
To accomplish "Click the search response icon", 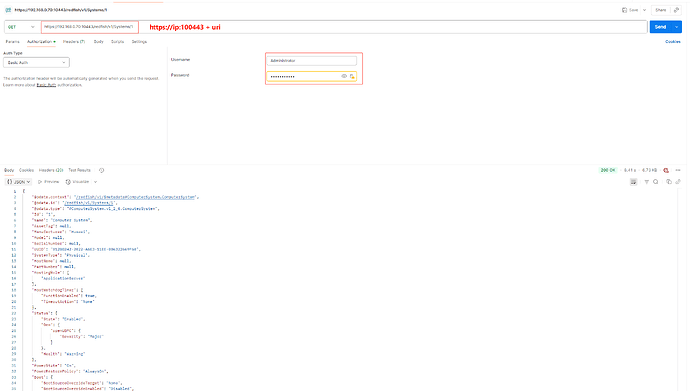I will click(656, 182).
